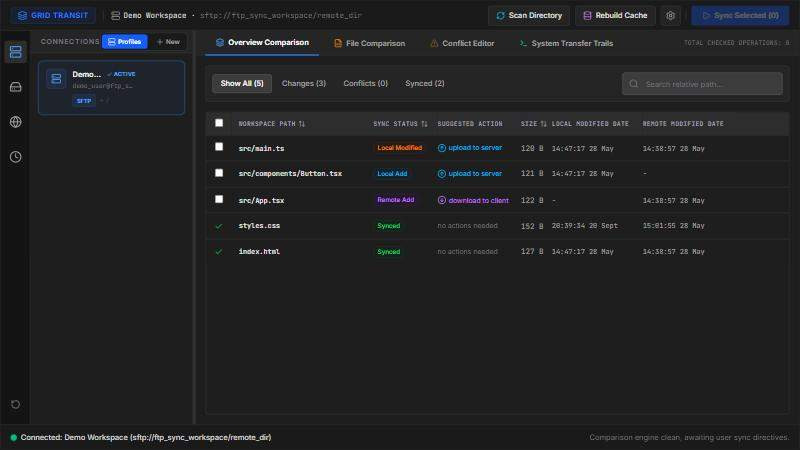Click the SFTP badge on Demo connection
Viewport: 800px width, 450px height.
(84, 101)
